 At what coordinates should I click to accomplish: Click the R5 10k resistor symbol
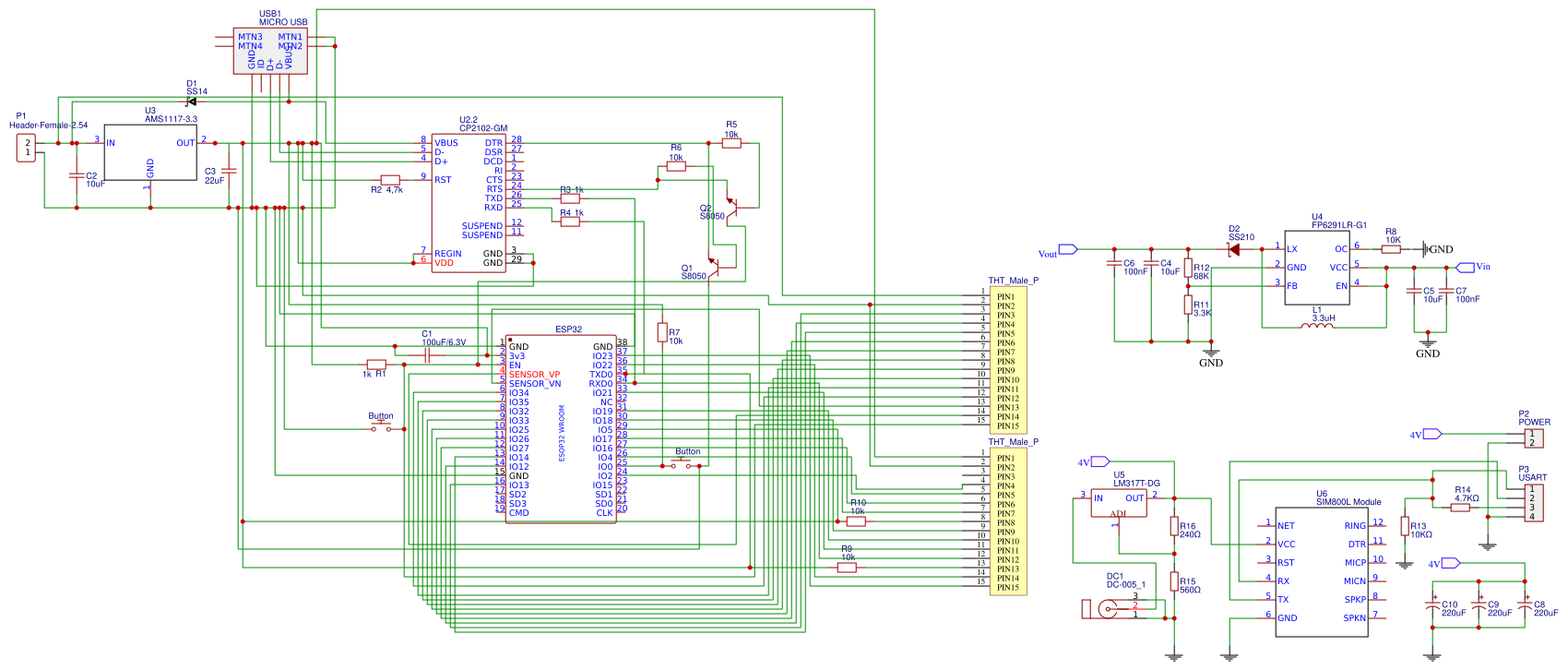(731, 143)
